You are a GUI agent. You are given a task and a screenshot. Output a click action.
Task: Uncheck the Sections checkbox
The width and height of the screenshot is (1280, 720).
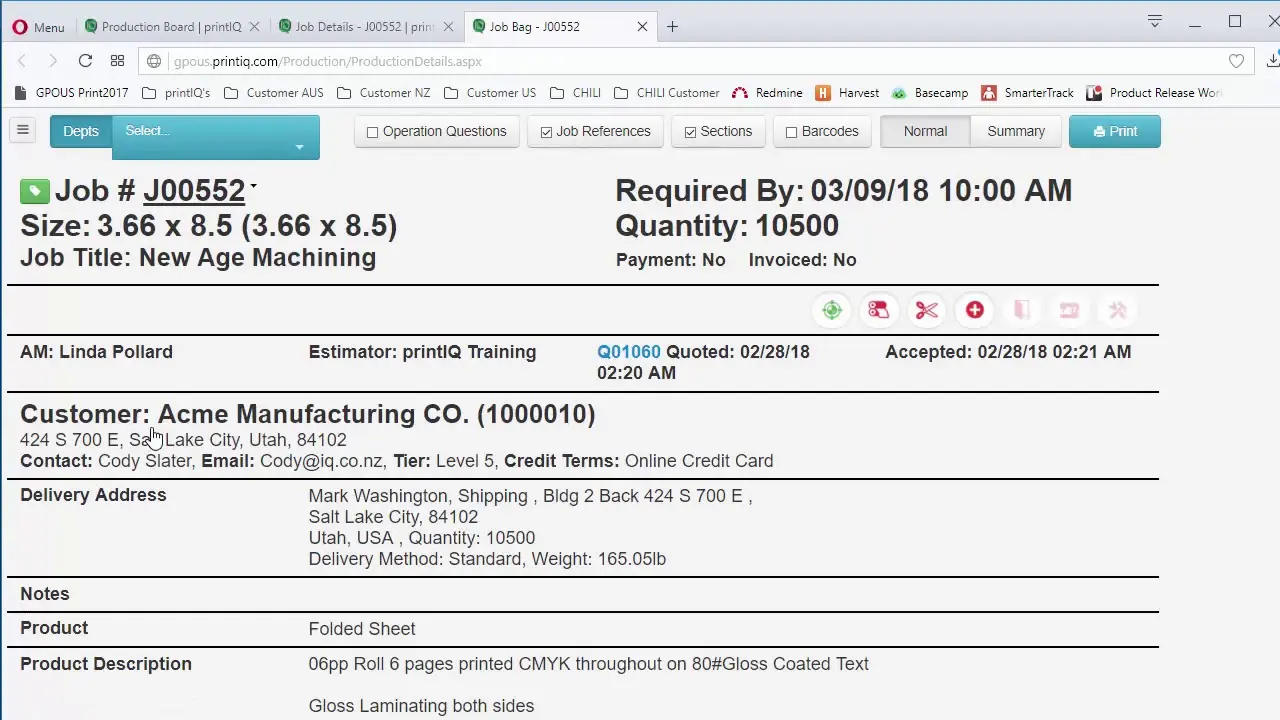[690, 132]
